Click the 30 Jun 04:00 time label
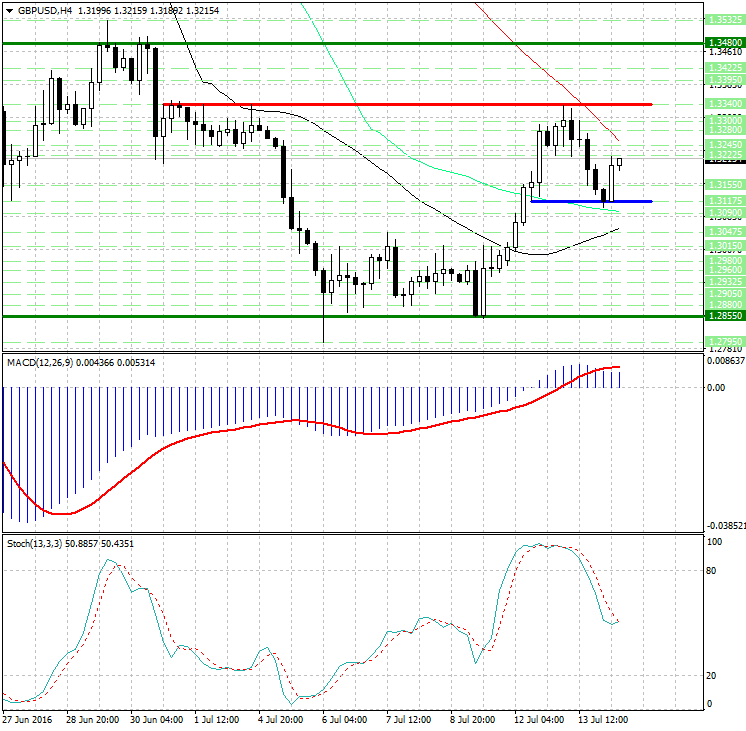The width and height of the screenshot is (746, 731). (x=157, y=719)
